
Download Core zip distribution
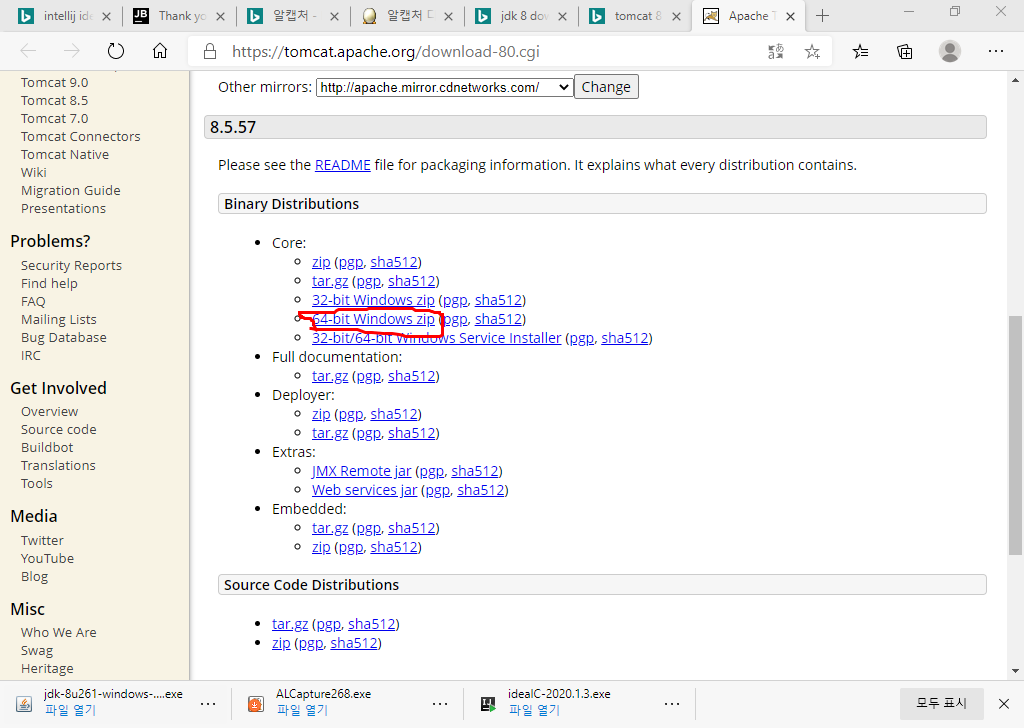[321, 262]
